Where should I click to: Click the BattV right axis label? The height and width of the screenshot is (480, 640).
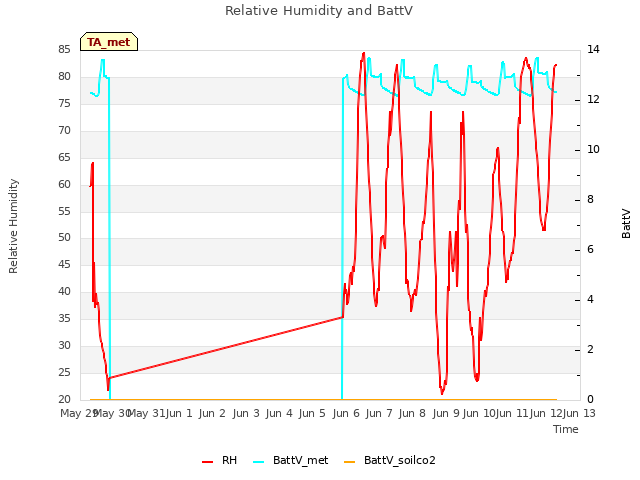[x=626, y=224]
